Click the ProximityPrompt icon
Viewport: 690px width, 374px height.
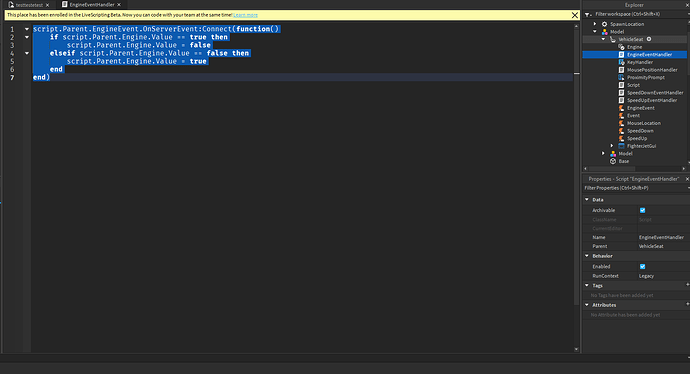tap(621, 77)
